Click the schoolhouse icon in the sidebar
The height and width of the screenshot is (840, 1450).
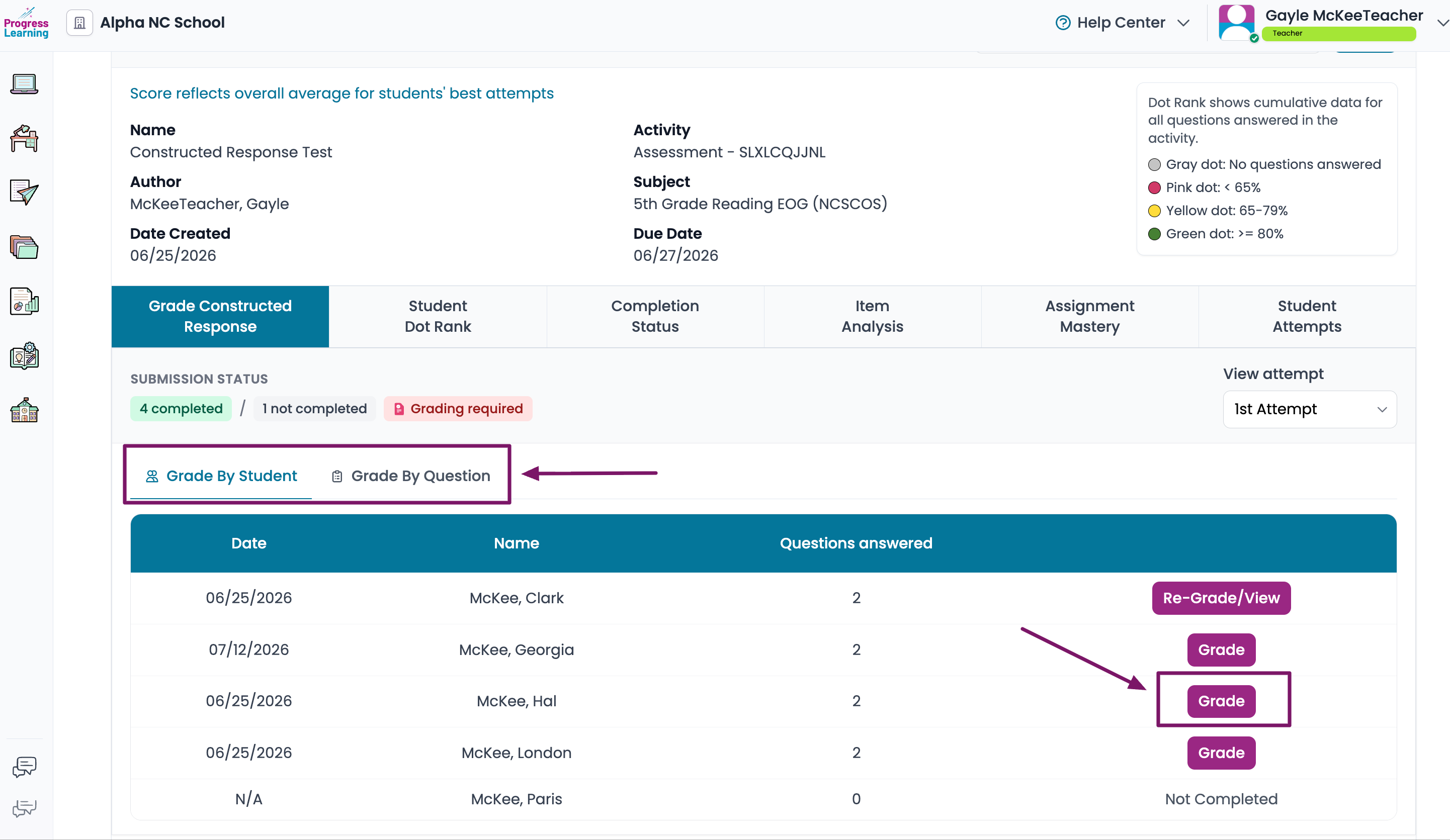click(x=24, y=411)
